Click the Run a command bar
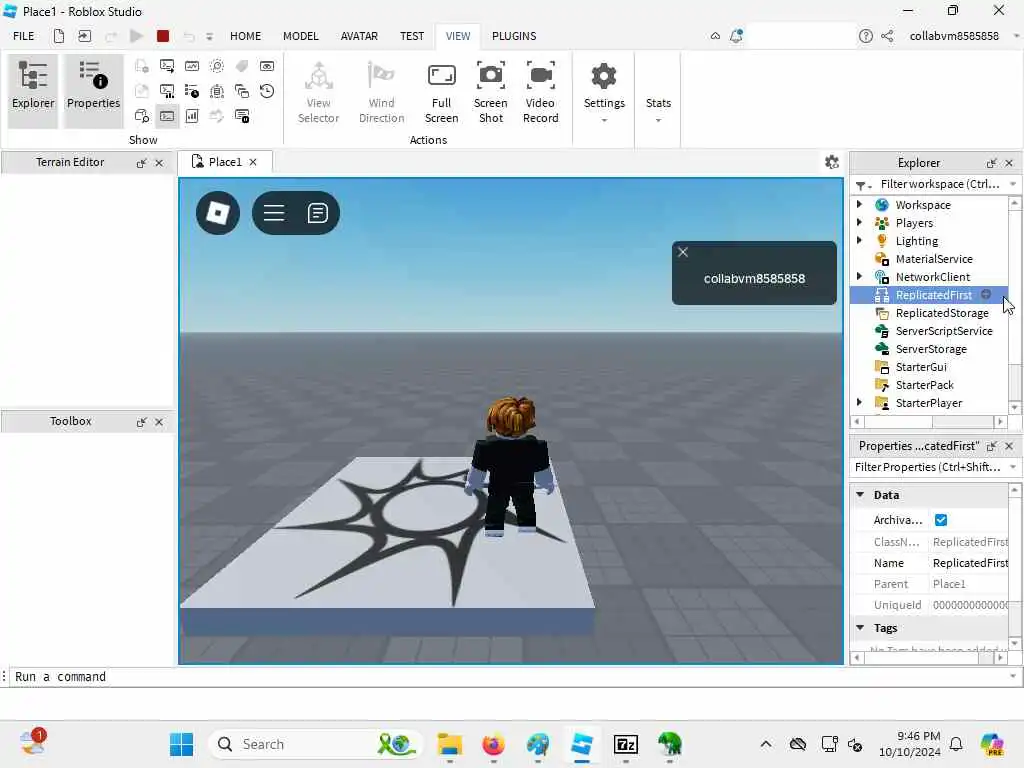1024x768 pixels. point(509,677)
